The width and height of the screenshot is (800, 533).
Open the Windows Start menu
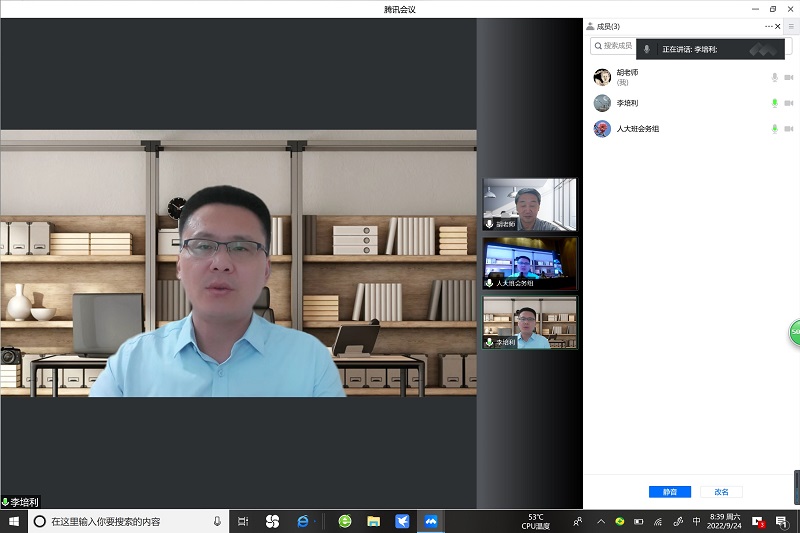[x=14, y=521]
